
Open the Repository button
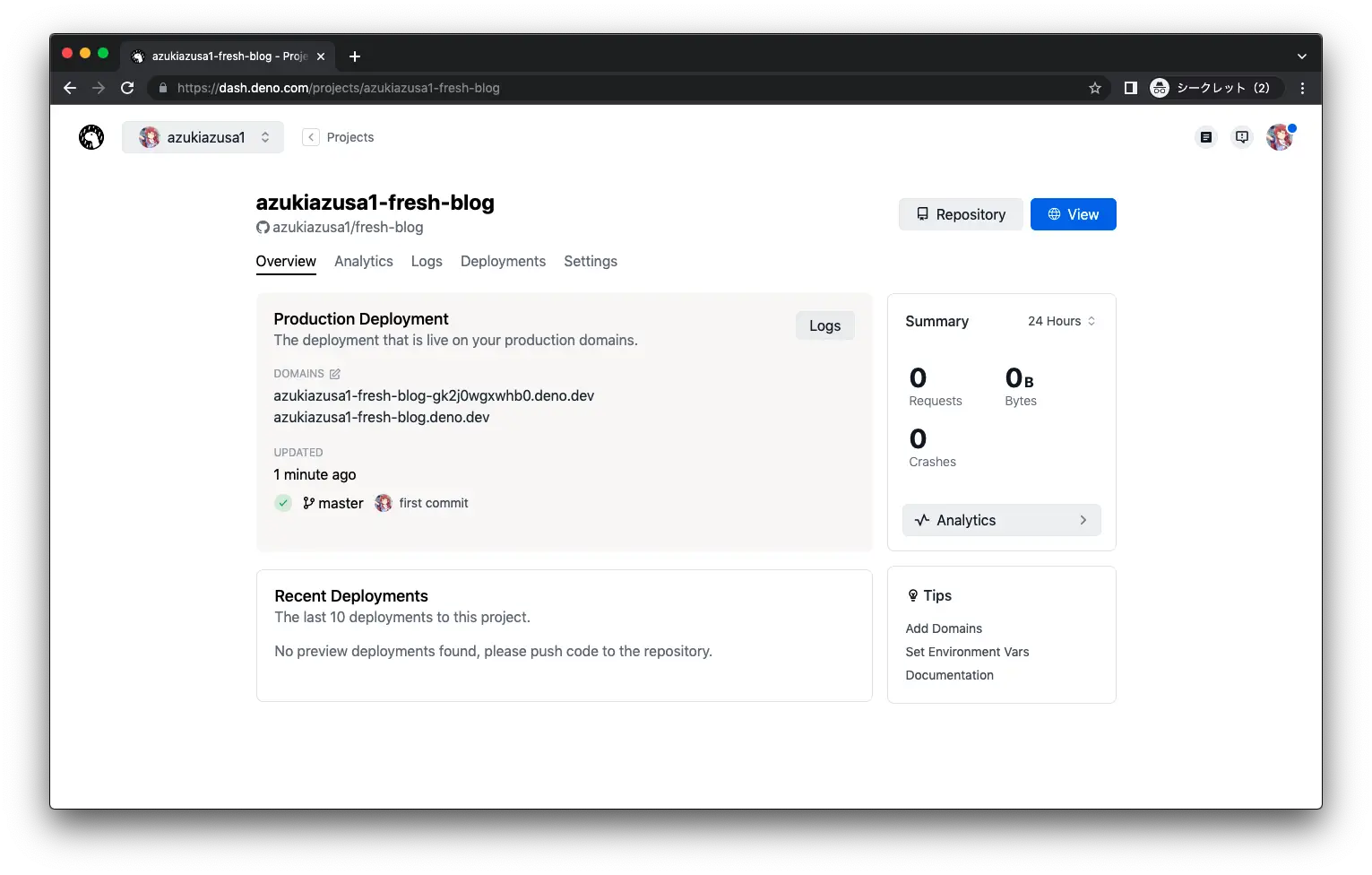tap(961, 214)
